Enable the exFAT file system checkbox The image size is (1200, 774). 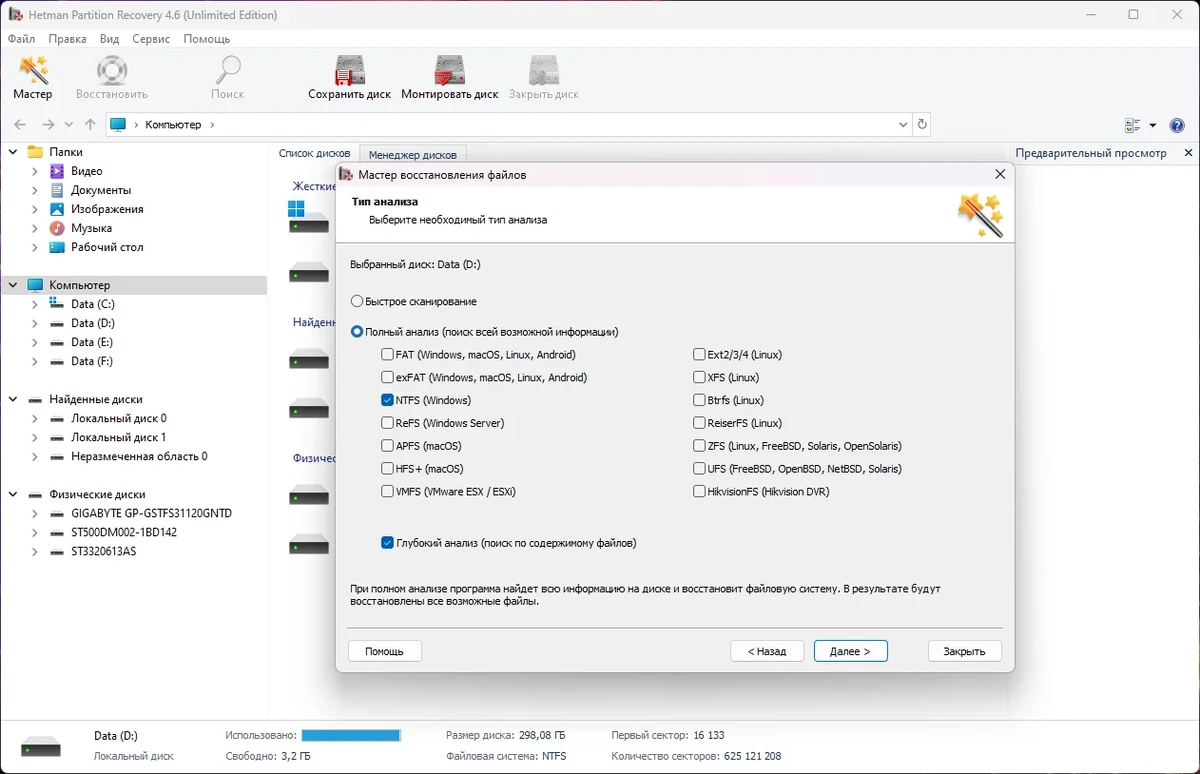pyautogui.click(x=387, y=378)
